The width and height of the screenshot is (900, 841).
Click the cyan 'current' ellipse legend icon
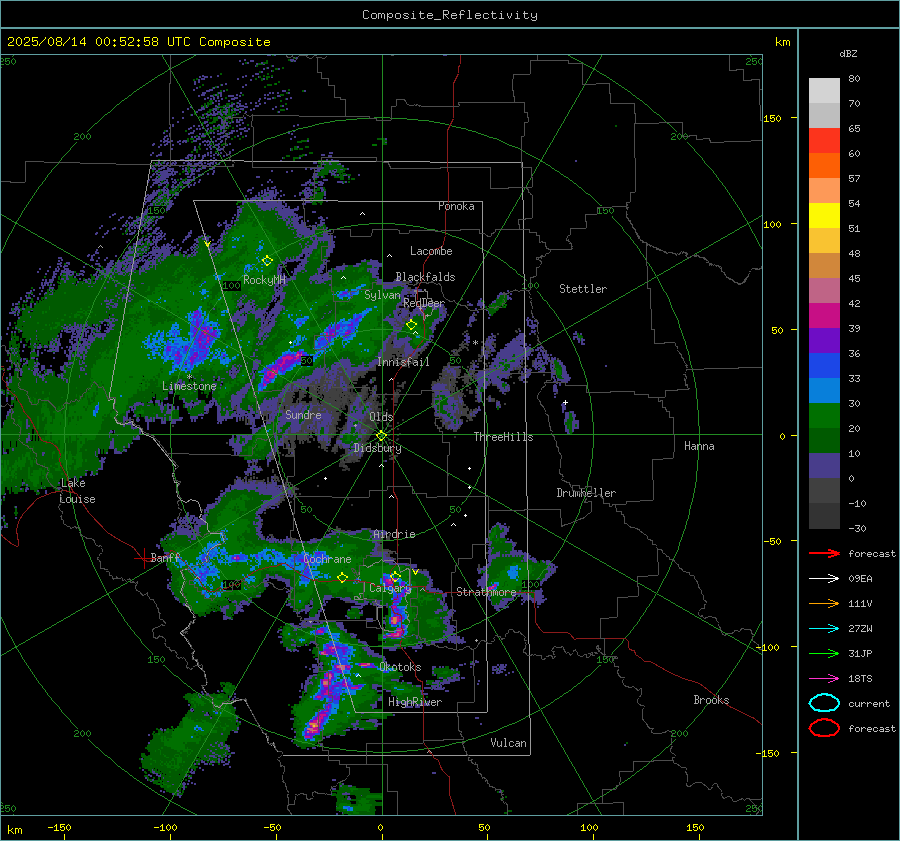824,703
